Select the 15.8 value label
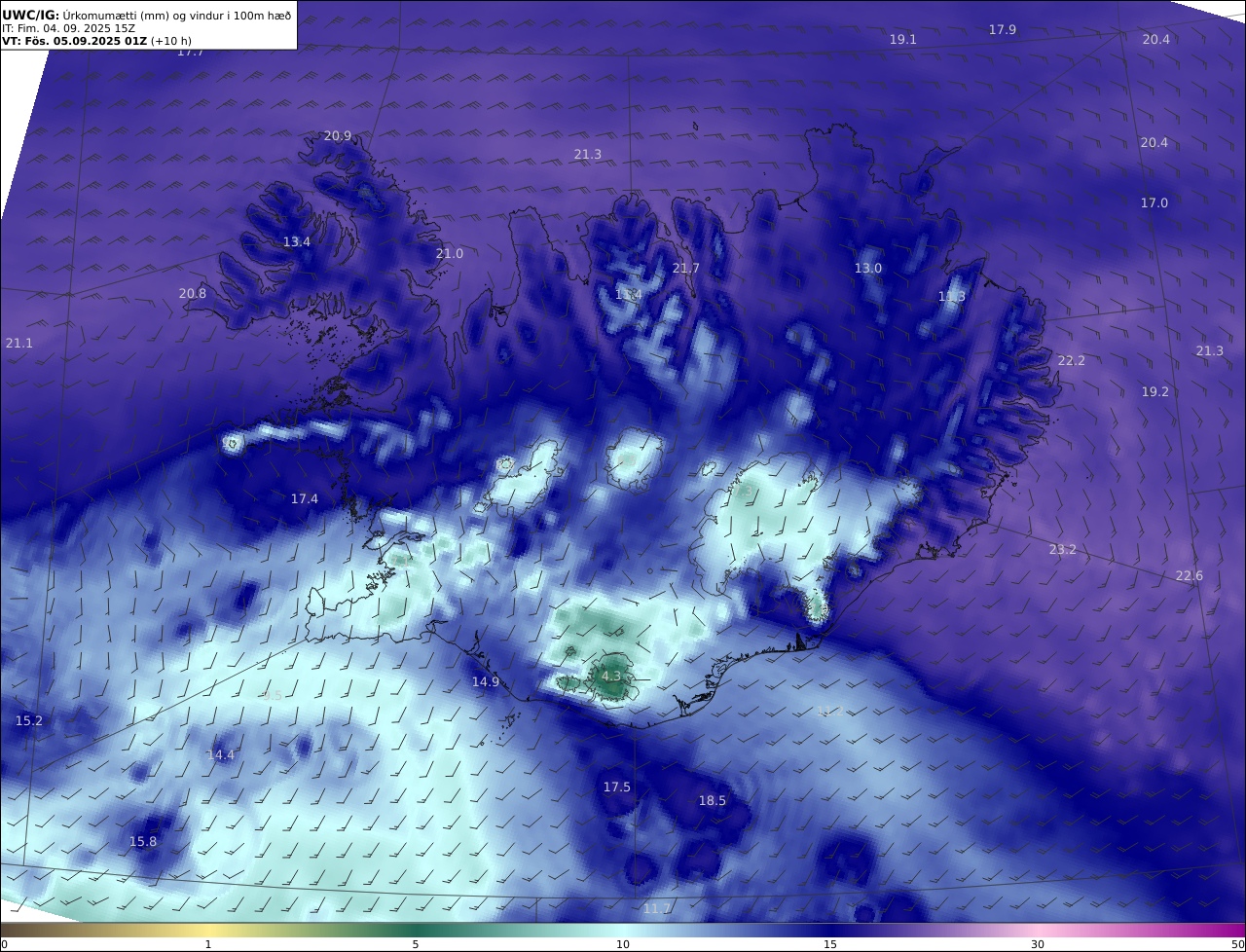This screenshot has width=1246, height=952. (x=143, y=842)
